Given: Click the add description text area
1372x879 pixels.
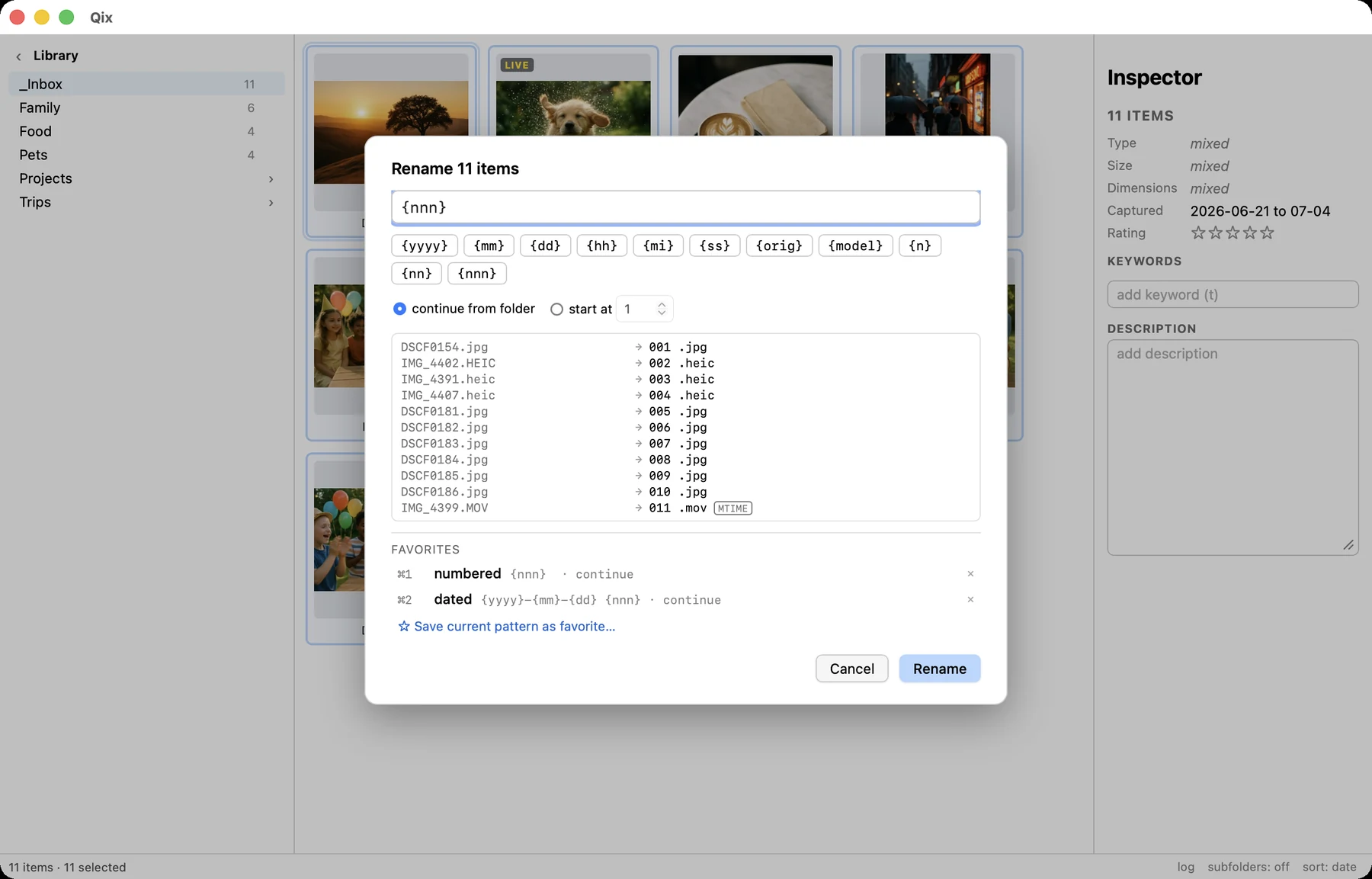Looking at the screenshot, I should click(x=1233, y=447).
